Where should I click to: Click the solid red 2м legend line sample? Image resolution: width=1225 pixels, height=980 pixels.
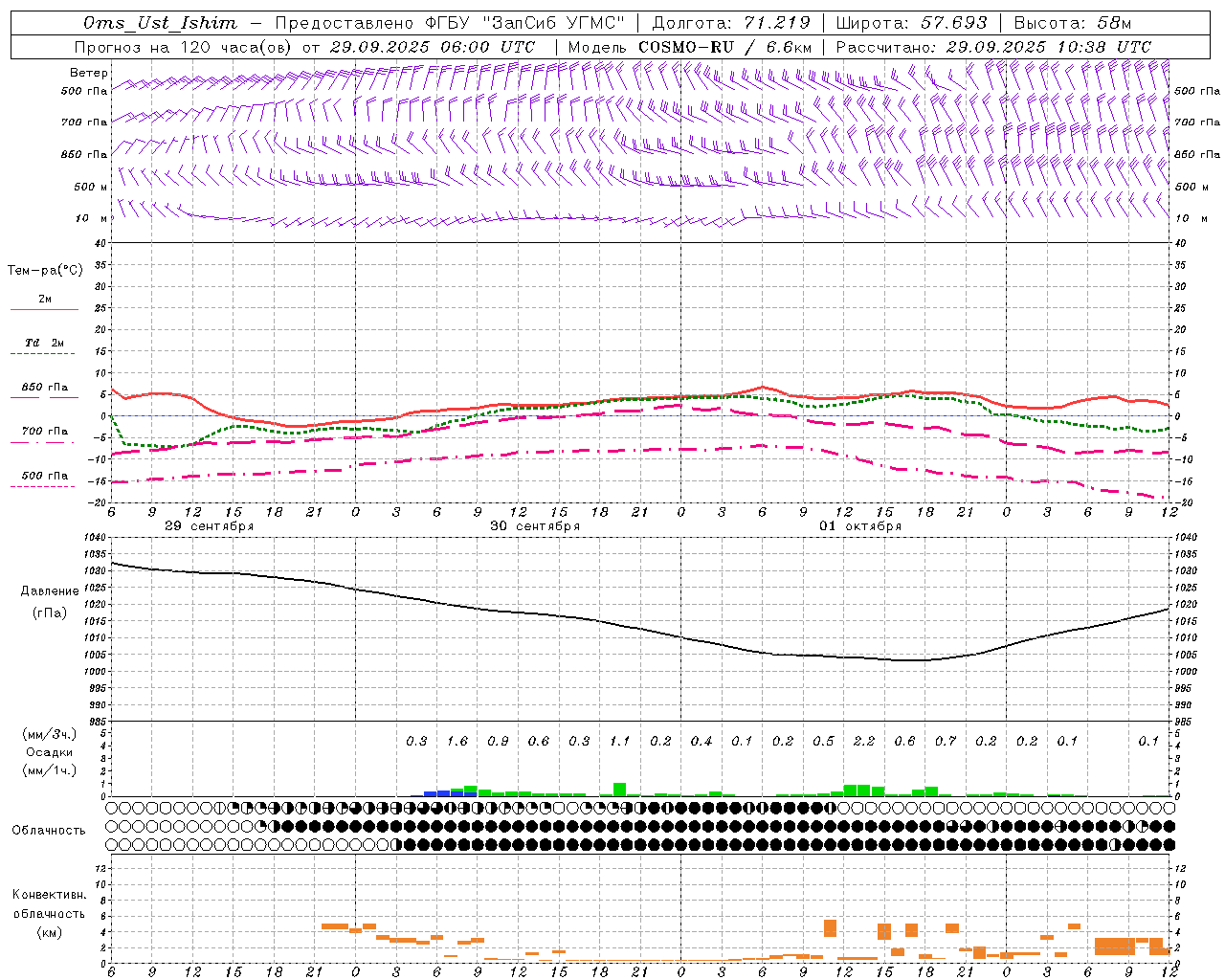tap(45, 310)
